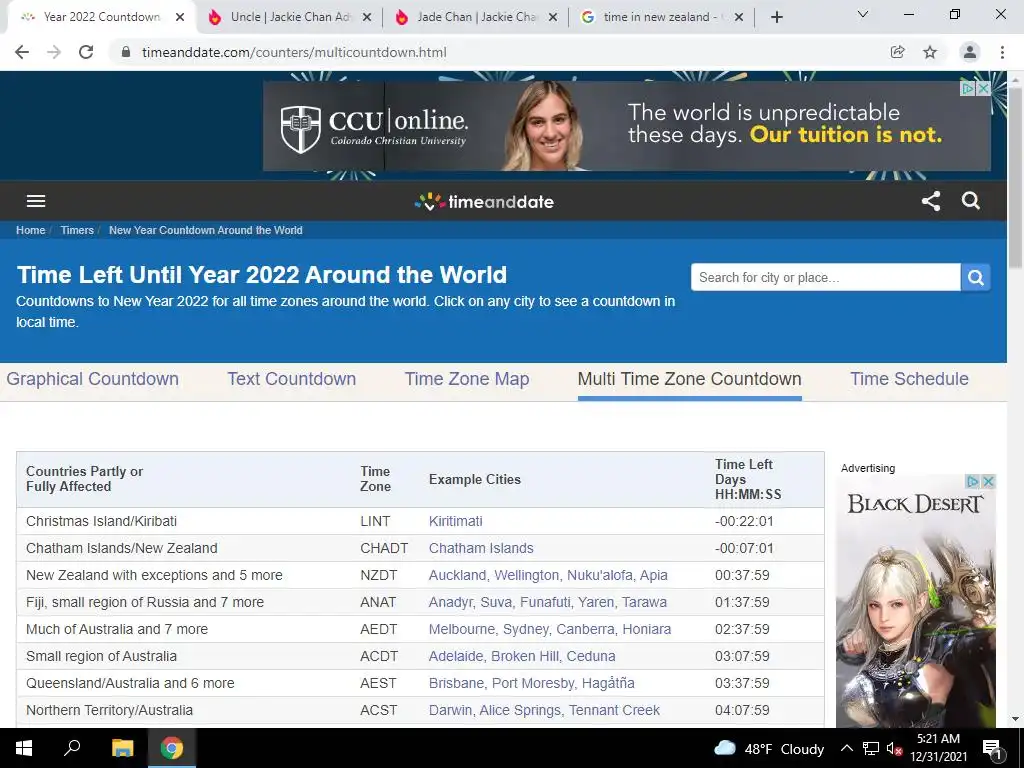Open Chatham Islands city link
This screenshot has height=768, width=1024.
[x=481, y=549]
